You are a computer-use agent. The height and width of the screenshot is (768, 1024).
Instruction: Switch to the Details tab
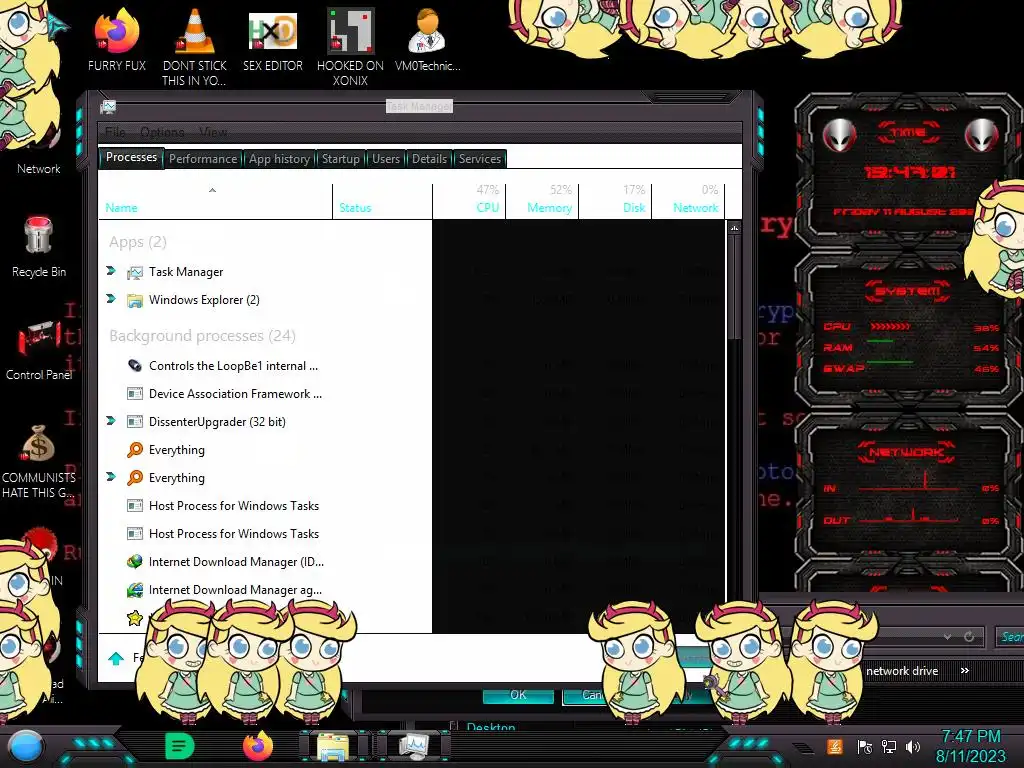[x=429, y=159]
